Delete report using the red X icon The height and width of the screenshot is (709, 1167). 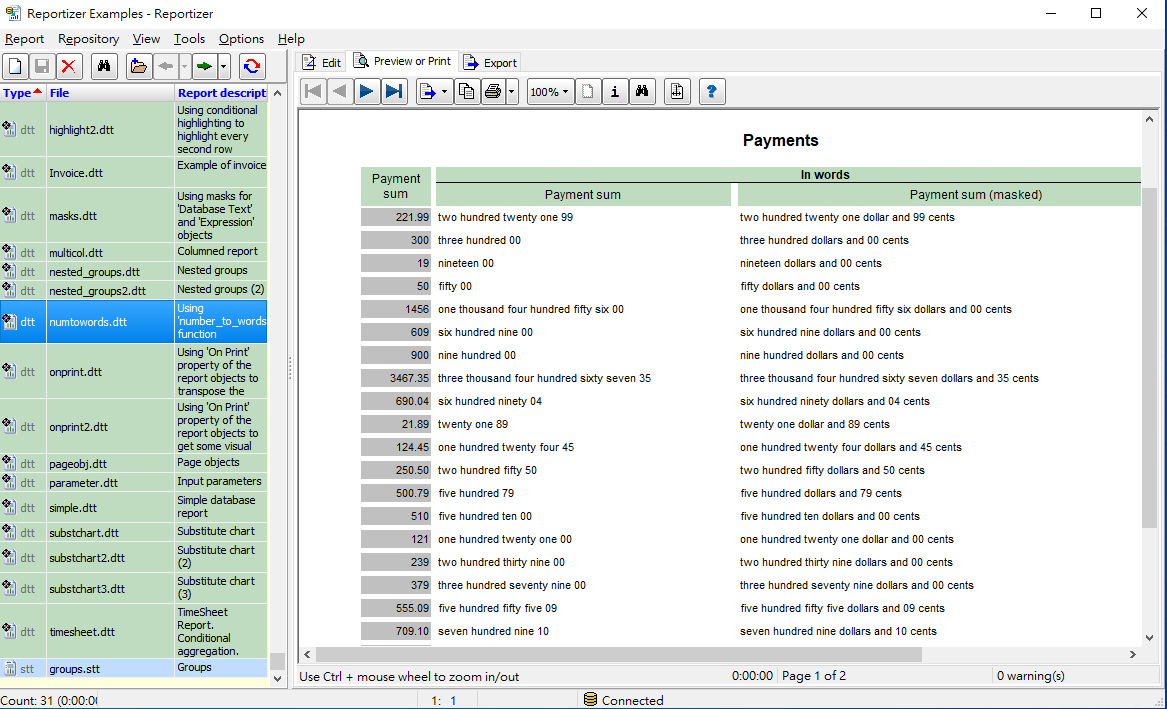[69, 67]
